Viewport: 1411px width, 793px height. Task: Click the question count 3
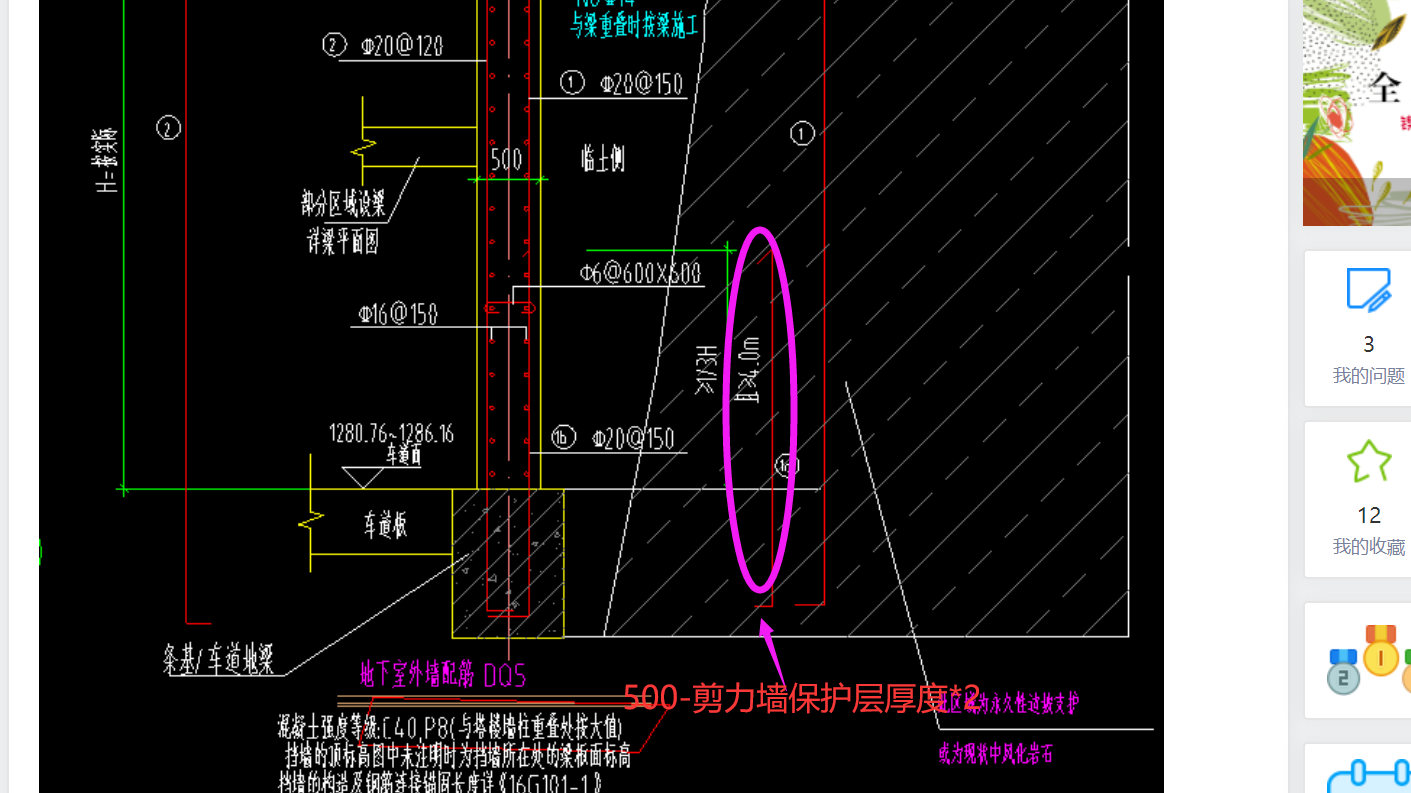pyautogui.click(x=1368, y=344)
